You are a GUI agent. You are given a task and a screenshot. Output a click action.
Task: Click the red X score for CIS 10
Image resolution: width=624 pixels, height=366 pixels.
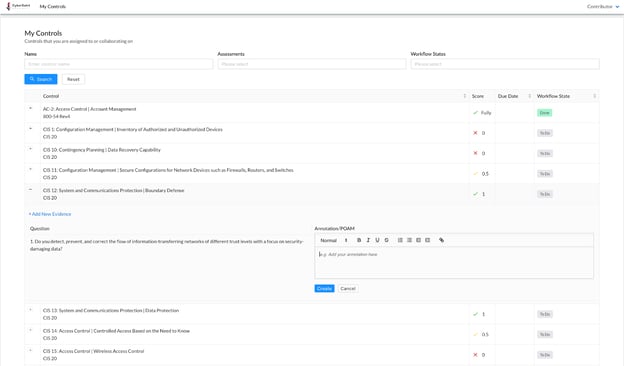click(x=475, y=154)
